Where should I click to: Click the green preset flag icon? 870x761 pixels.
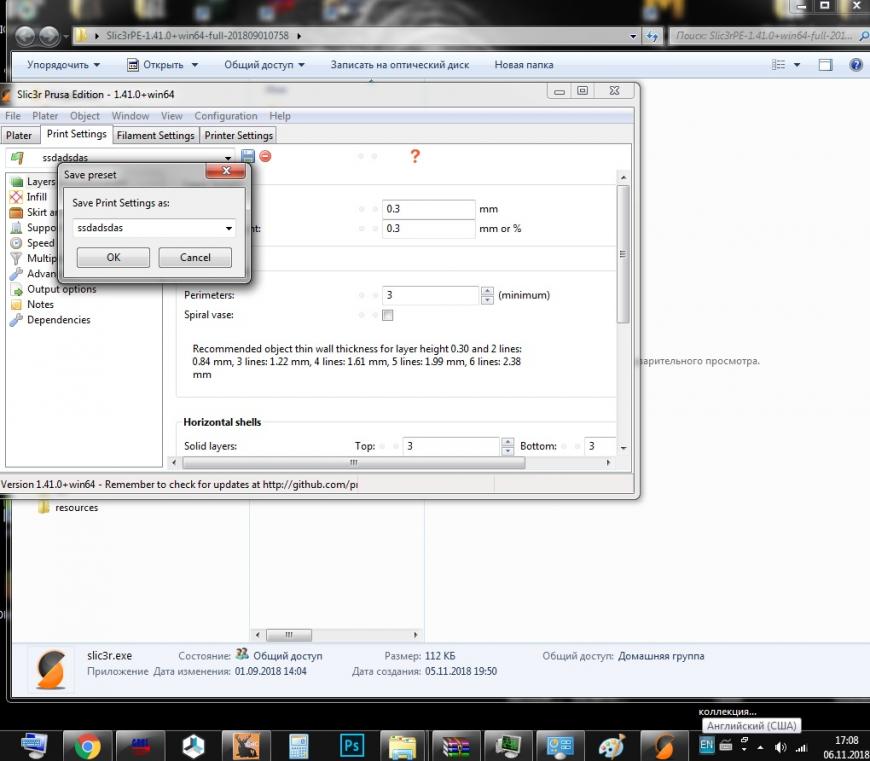(x=18, y=158)
